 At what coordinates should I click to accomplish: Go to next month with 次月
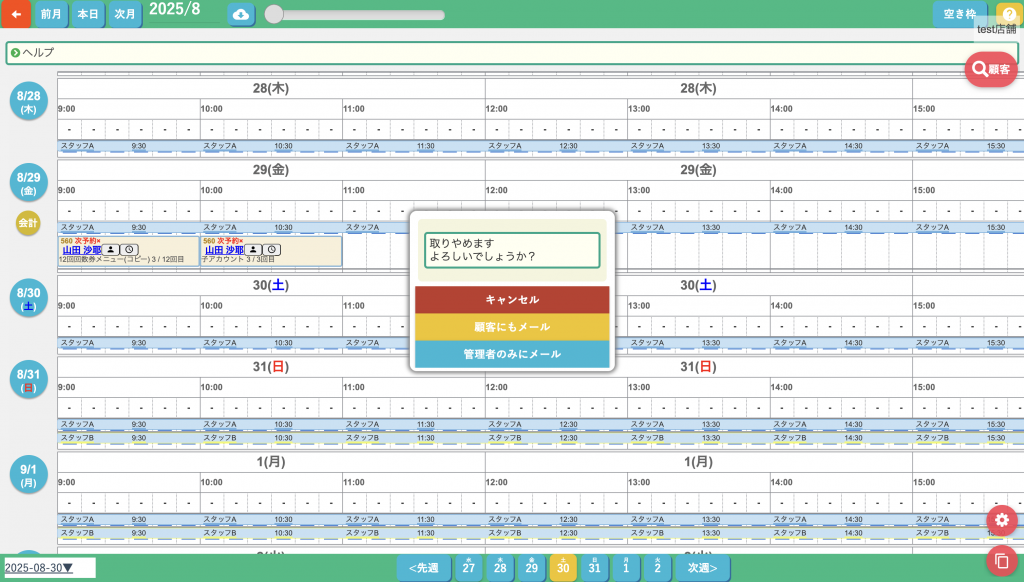[124, 14]
